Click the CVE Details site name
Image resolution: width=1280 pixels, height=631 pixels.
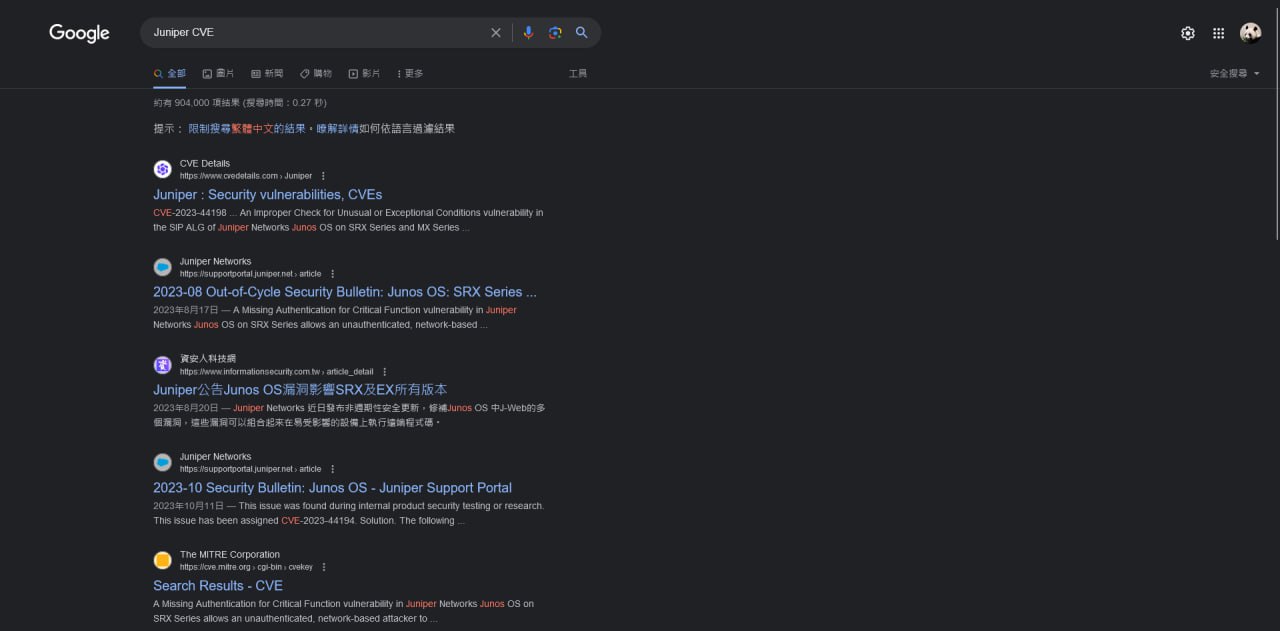(205, 163)
